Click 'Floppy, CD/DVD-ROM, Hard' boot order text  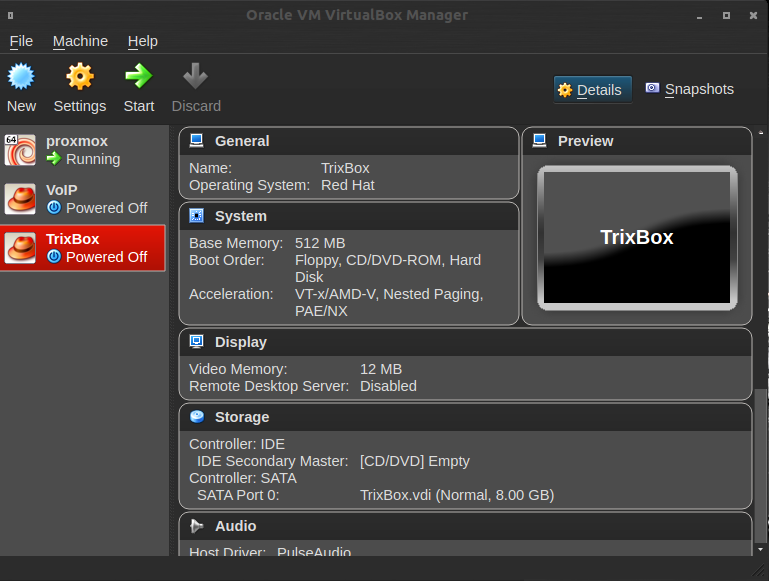(387, 260)
